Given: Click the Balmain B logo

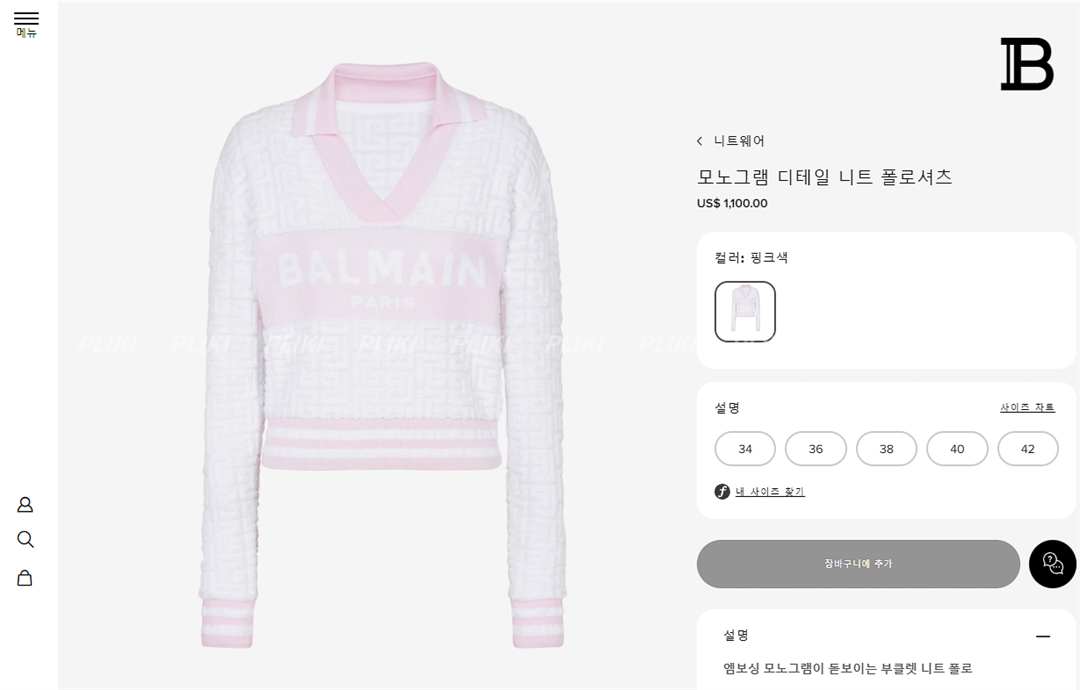Looking at the screenshot, I should pyautogui.click(x=1027, y=65).
